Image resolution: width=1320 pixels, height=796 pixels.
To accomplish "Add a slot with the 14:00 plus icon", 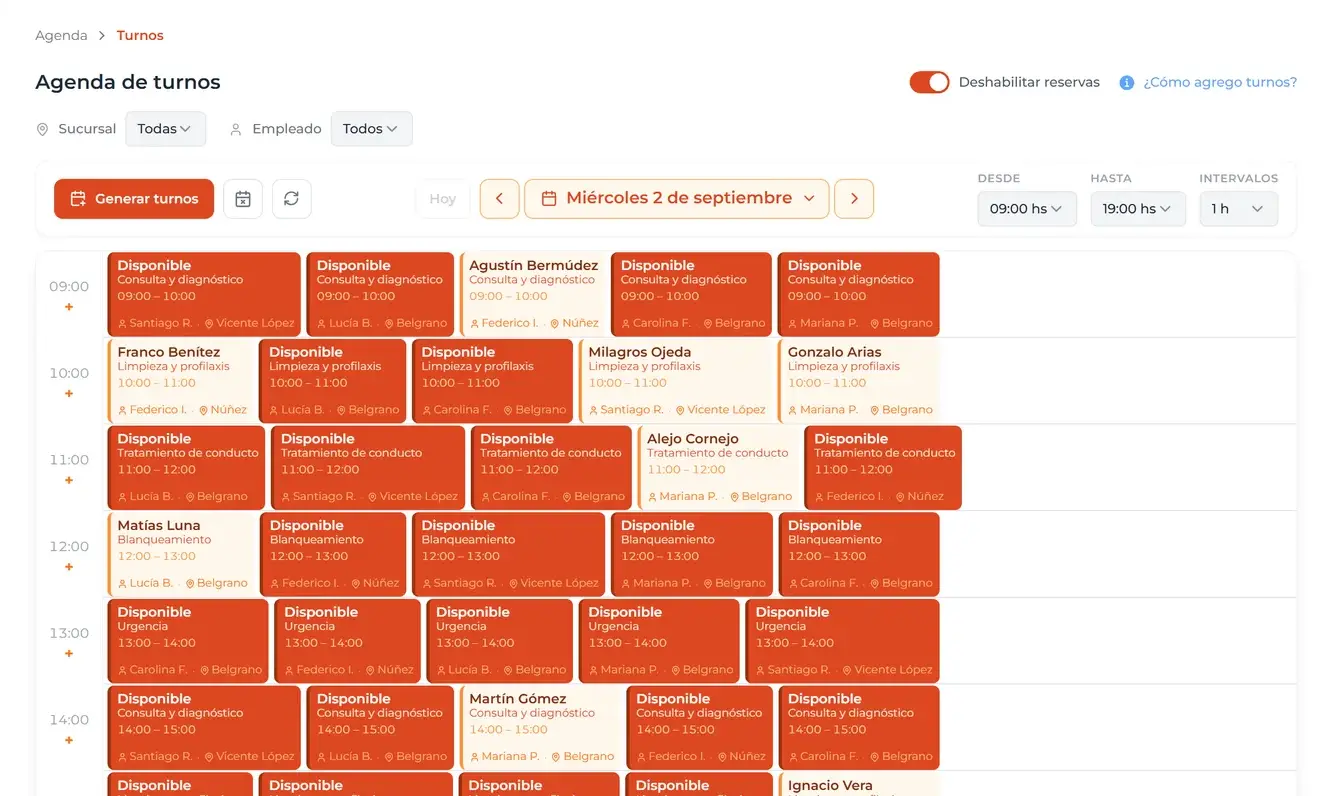I will pos(69,740).
